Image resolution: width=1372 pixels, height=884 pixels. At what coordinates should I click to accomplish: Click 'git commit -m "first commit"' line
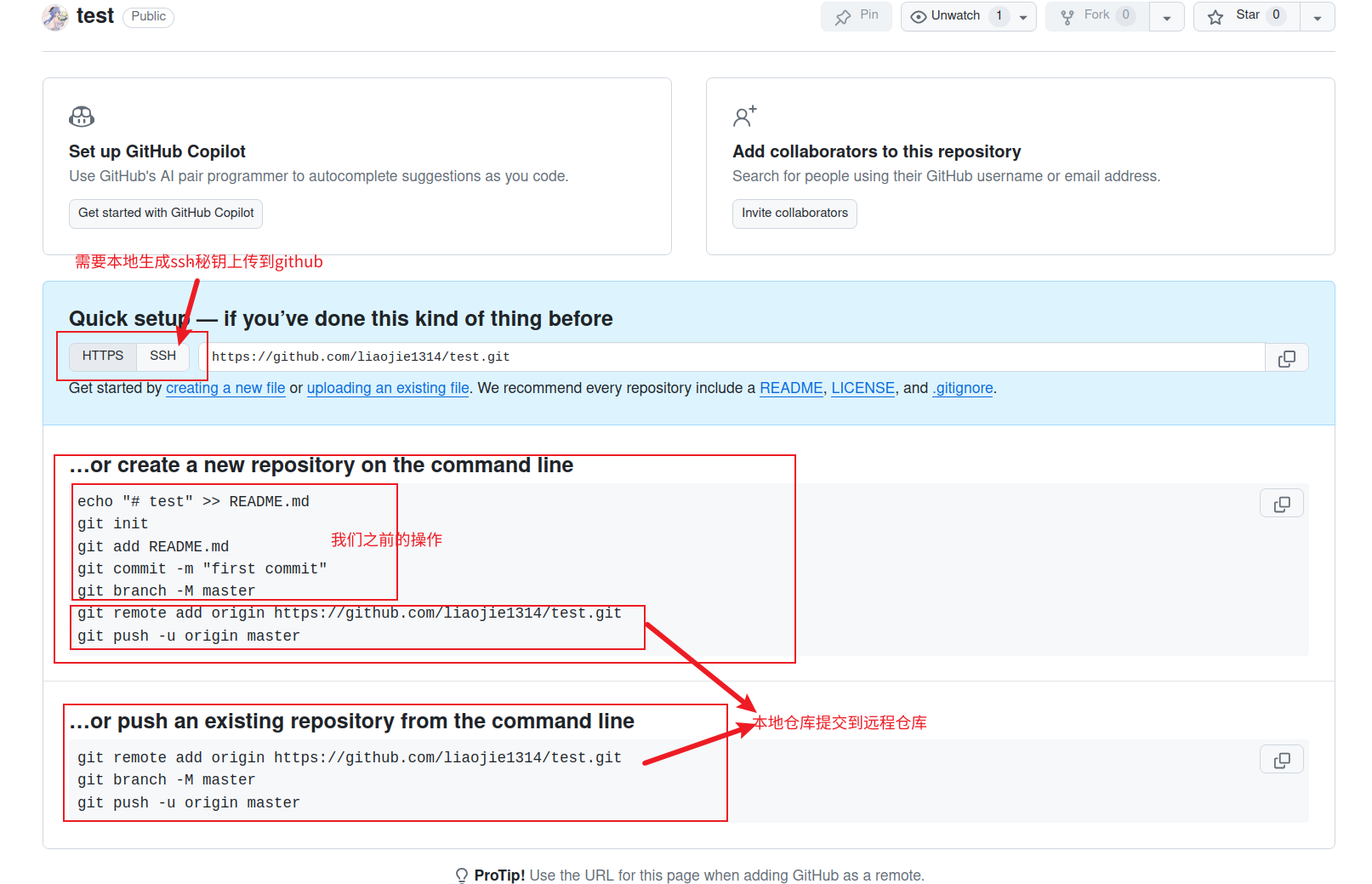pyautogui.click(x=202, y=569)
